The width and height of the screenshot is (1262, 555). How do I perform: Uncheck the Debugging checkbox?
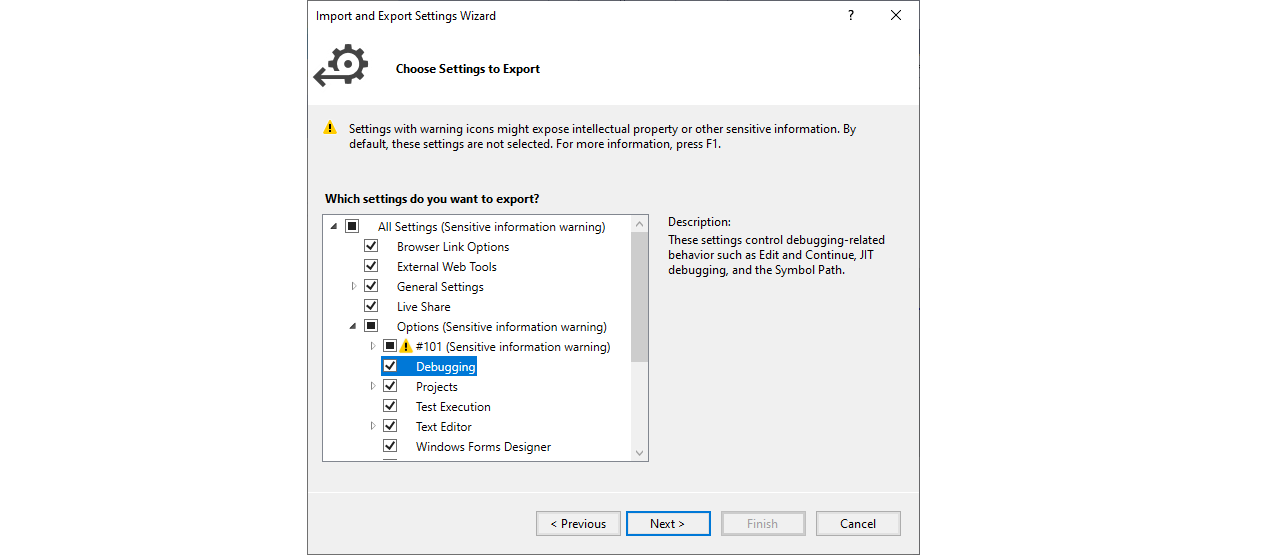pos(390,366)
